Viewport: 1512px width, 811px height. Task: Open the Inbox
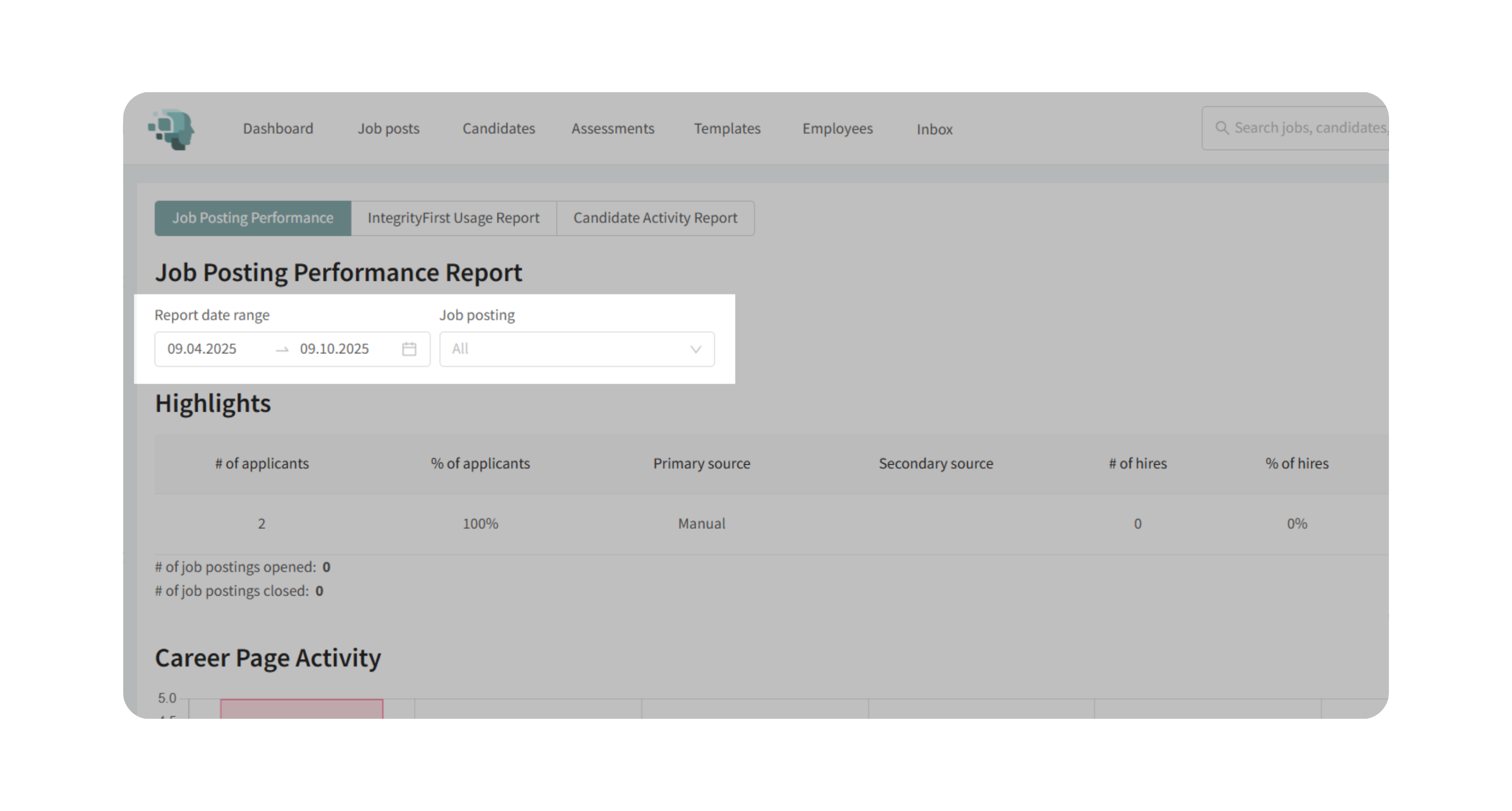(x=934, y=129)
